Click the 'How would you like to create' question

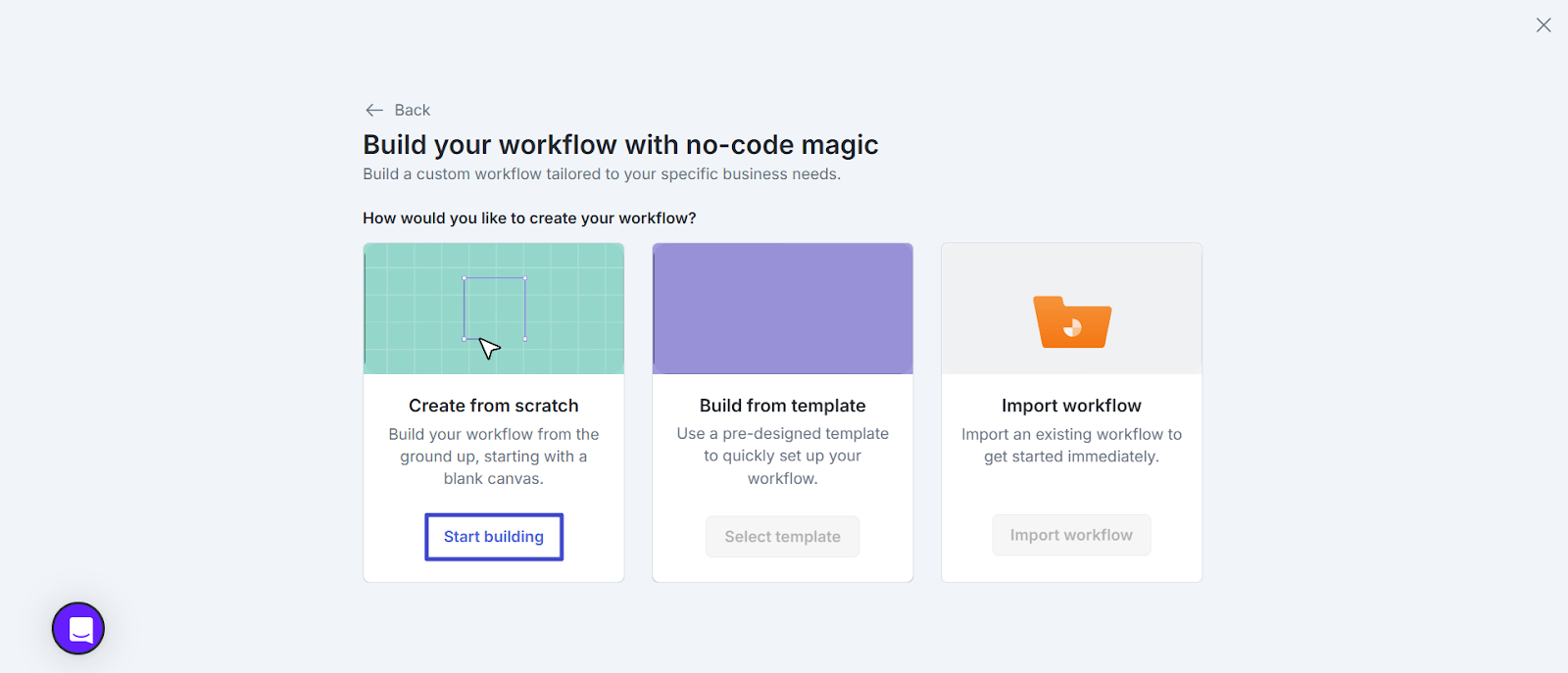(529, 218)
